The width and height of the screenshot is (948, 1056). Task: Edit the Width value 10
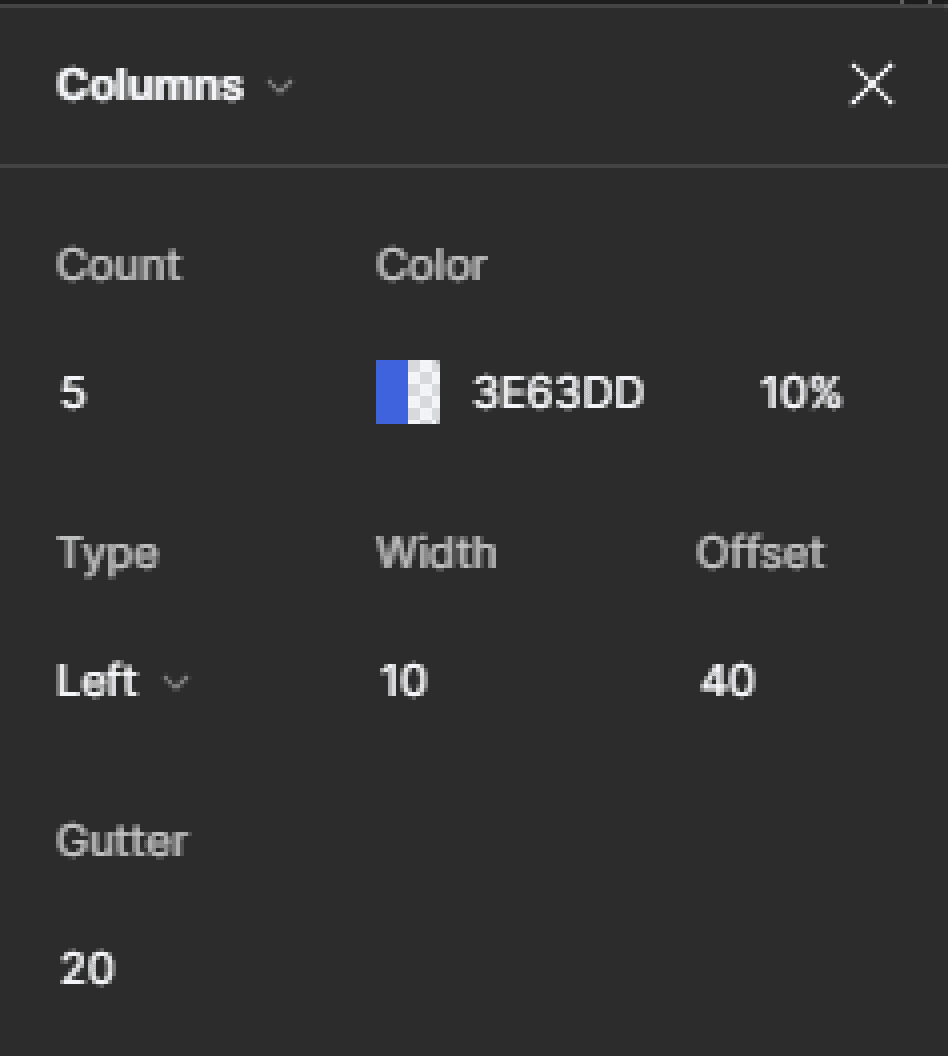click(403, 680)
